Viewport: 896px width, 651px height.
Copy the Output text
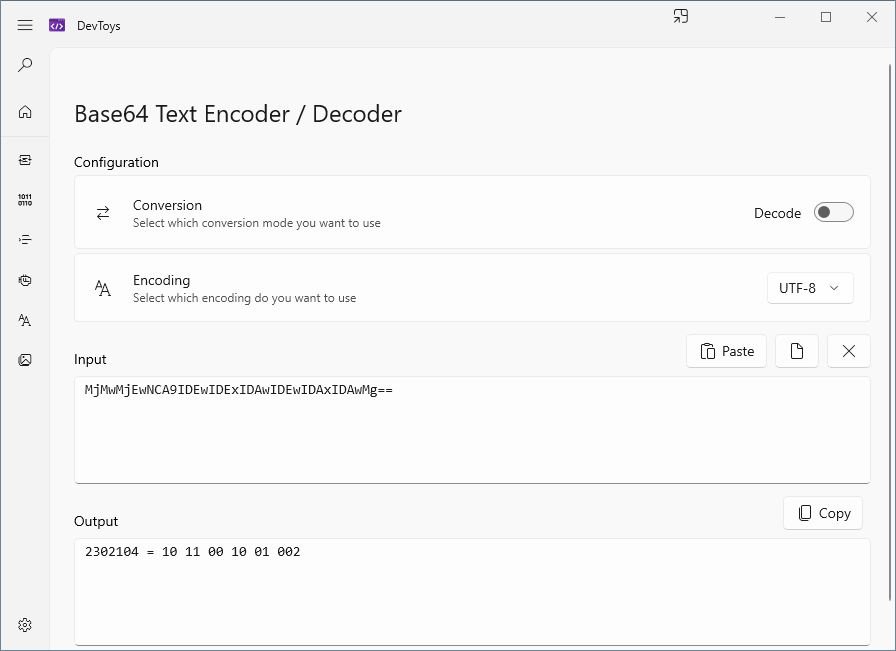[x=823, y=513]
